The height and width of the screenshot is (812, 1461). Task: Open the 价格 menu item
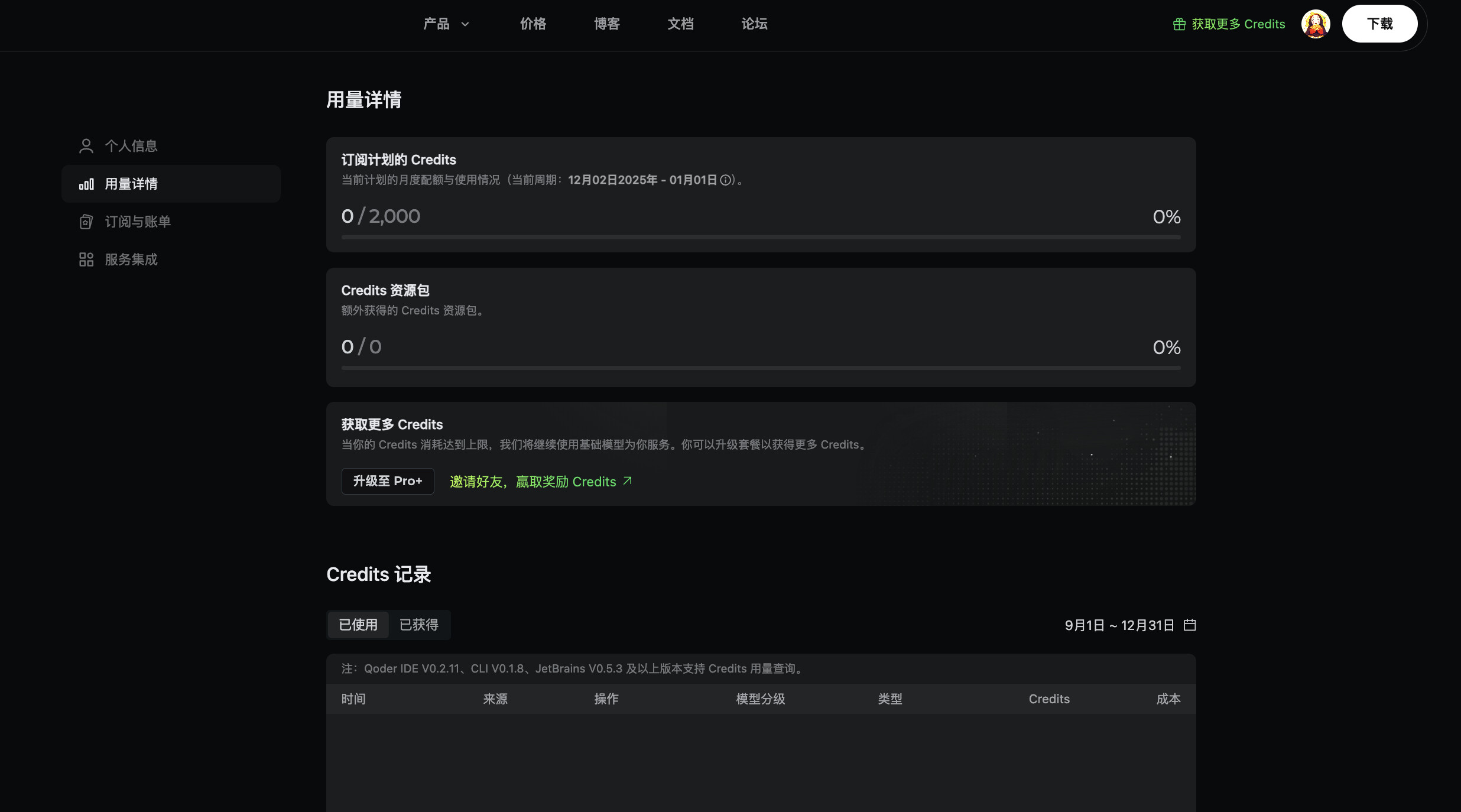click(x=533, y=24)
